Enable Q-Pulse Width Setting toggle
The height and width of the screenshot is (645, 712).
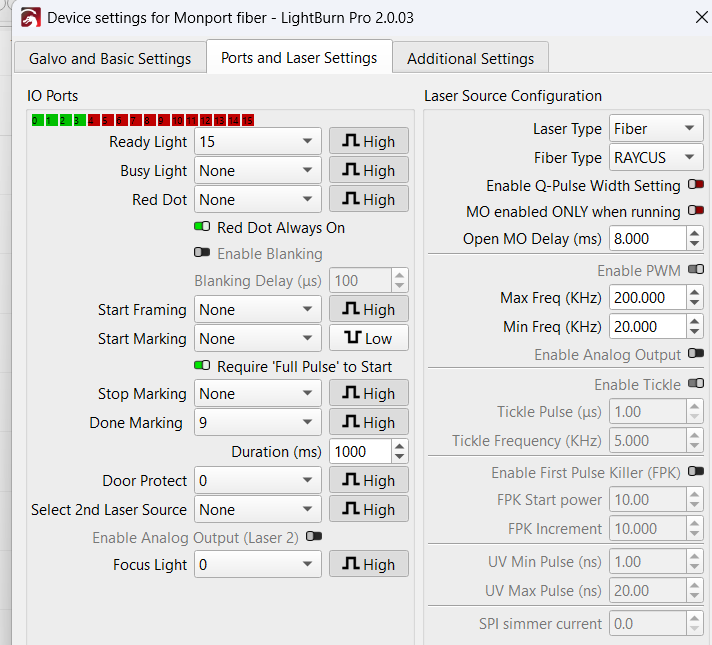696,185
